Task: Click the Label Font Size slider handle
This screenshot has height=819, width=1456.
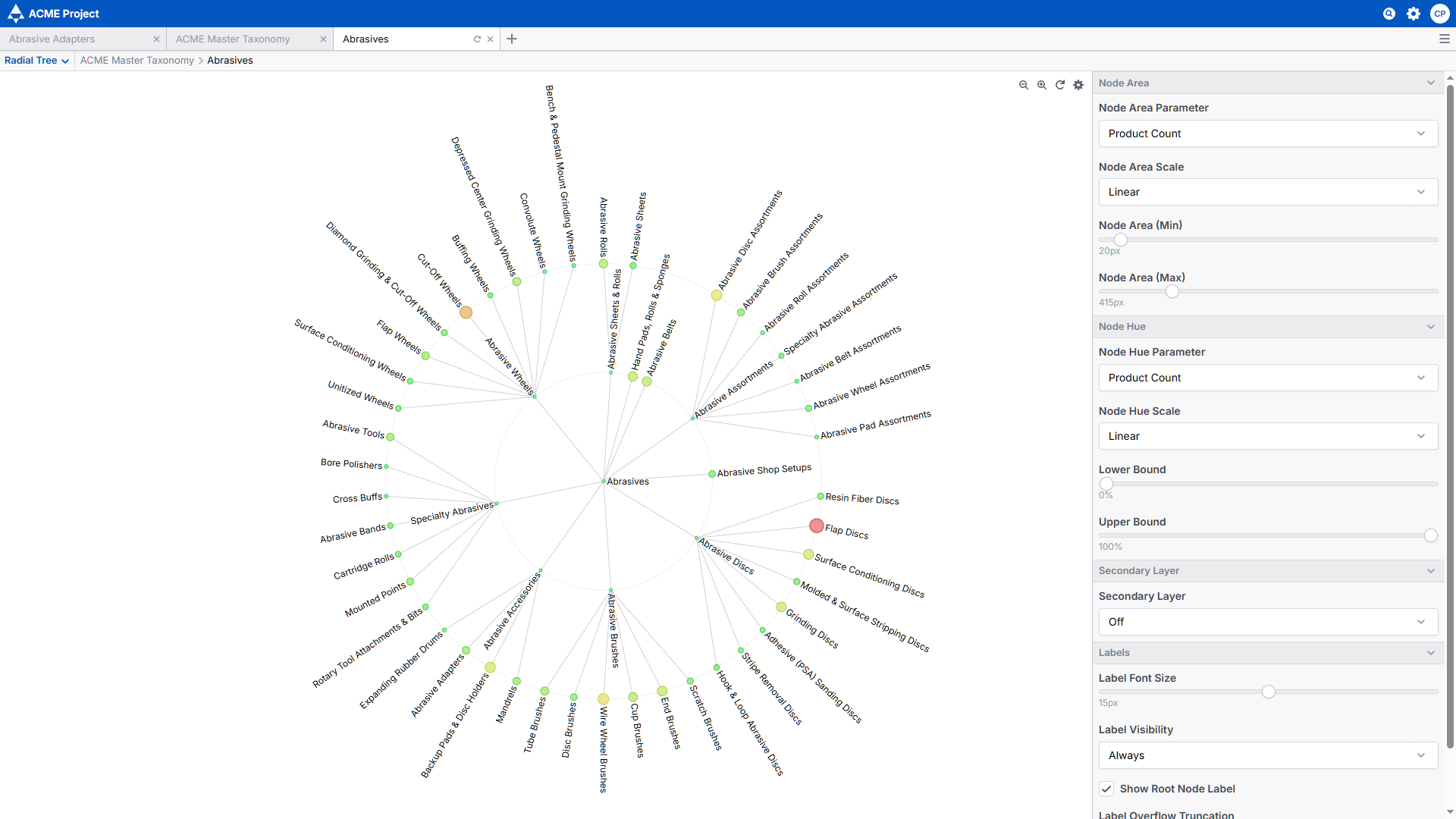Action: (1269, 692)
